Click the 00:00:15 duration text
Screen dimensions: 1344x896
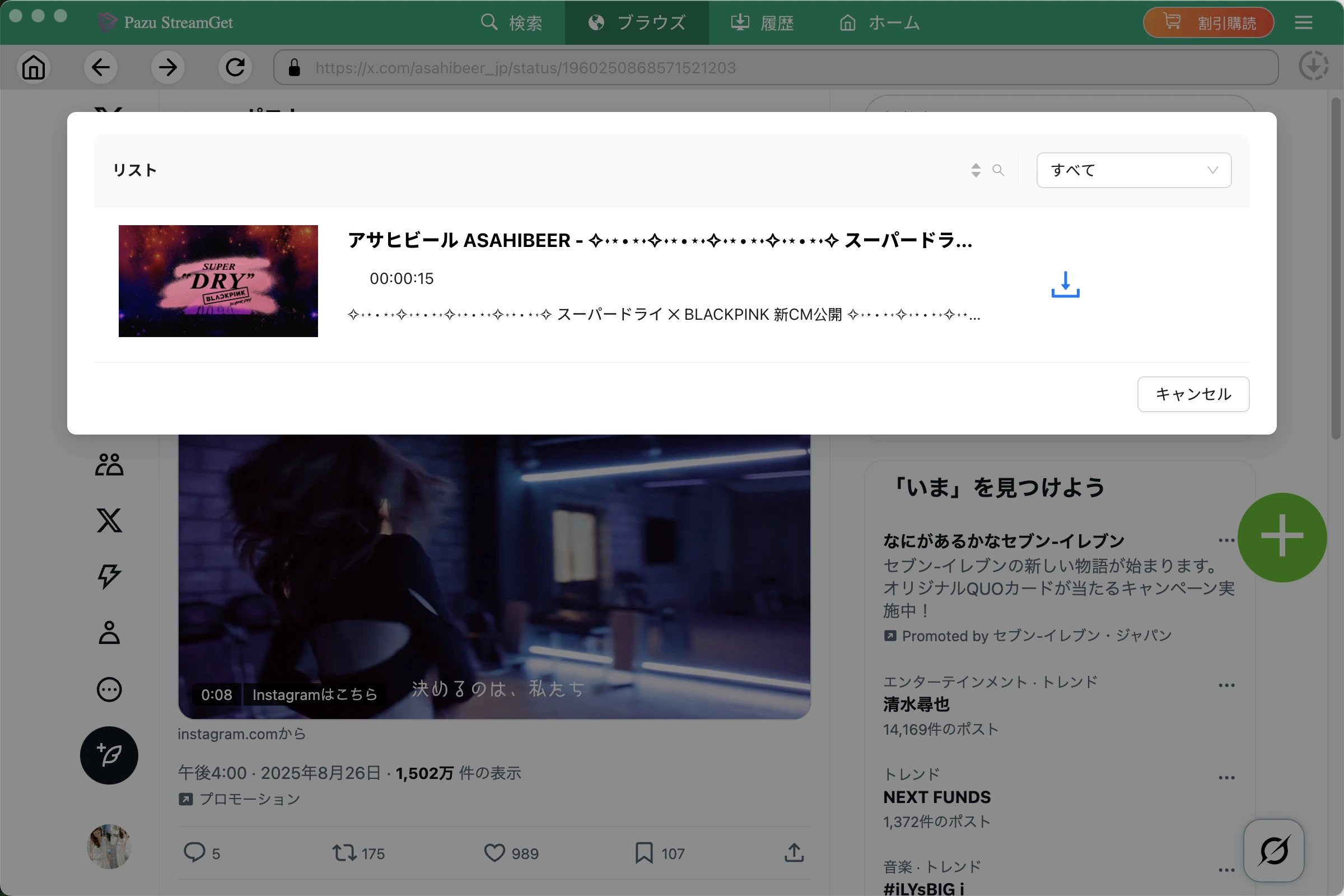[402, 278]
